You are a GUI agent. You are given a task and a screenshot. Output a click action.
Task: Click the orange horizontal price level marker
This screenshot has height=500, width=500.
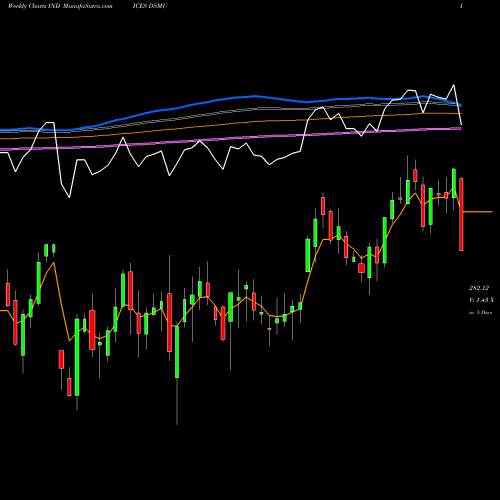(x=478, y=212)
